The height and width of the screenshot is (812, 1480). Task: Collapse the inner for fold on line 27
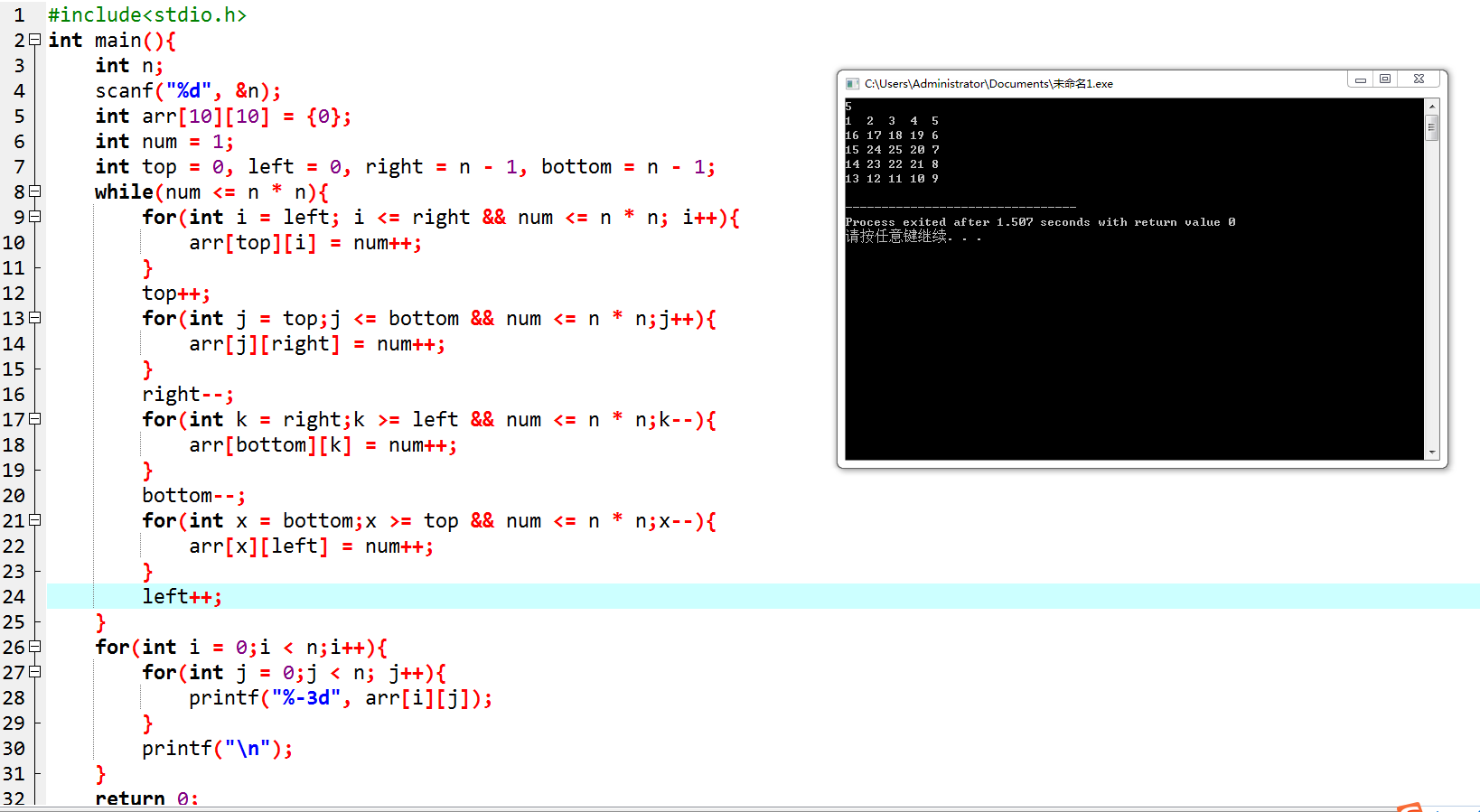(35, 671)
